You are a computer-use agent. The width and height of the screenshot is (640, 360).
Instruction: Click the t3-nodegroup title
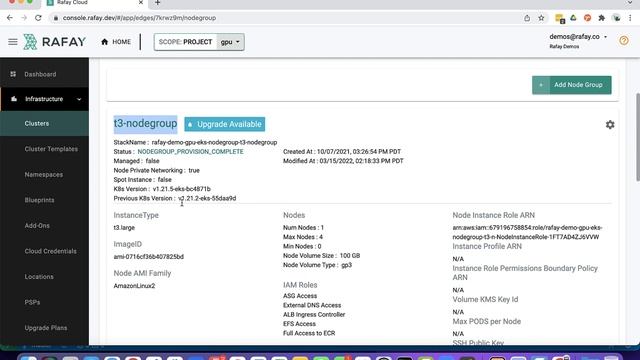point(145,123)
